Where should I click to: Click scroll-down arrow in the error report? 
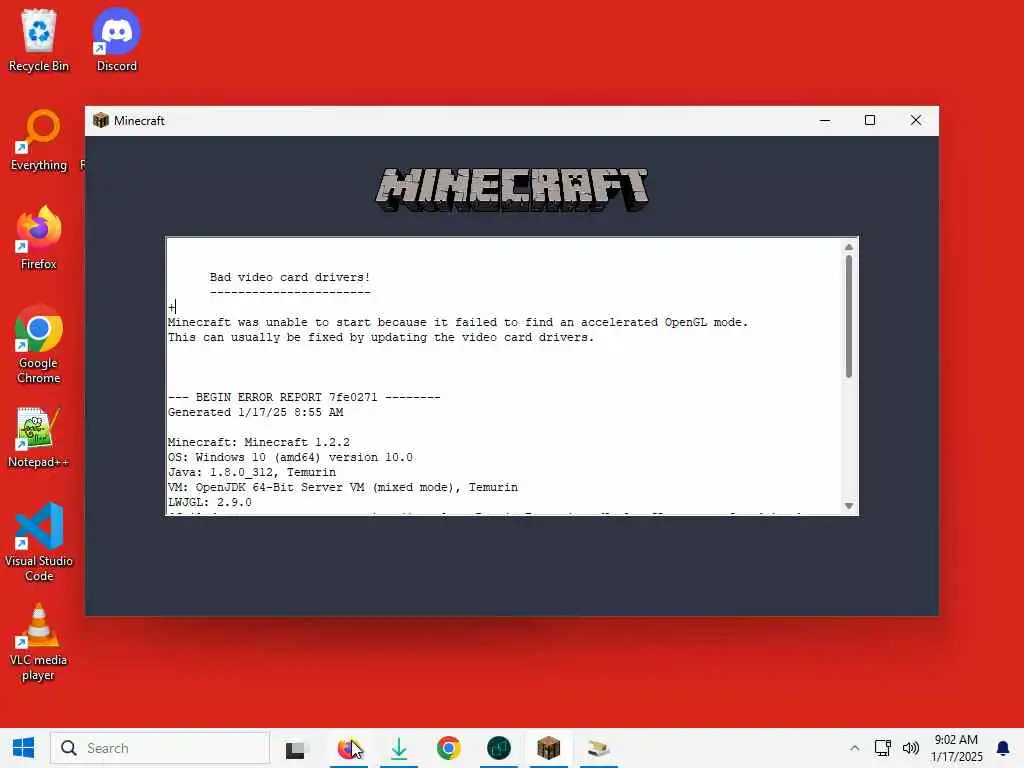848,506
